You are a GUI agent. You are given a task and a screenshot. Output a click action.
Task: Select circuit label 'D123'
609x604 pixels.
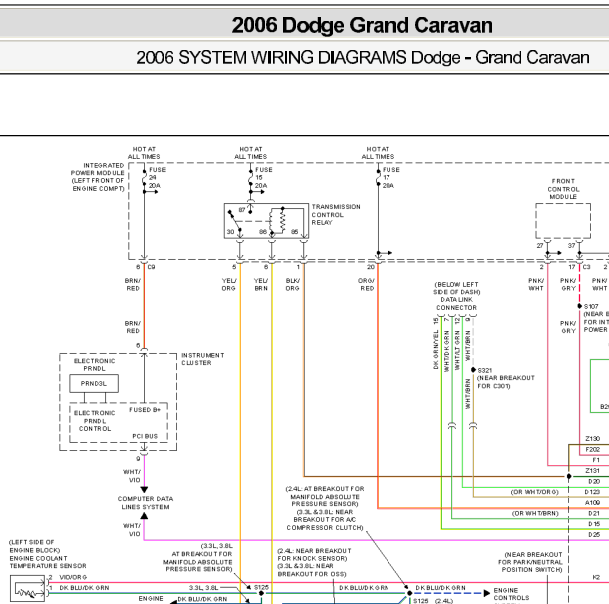tap(592, 492)
